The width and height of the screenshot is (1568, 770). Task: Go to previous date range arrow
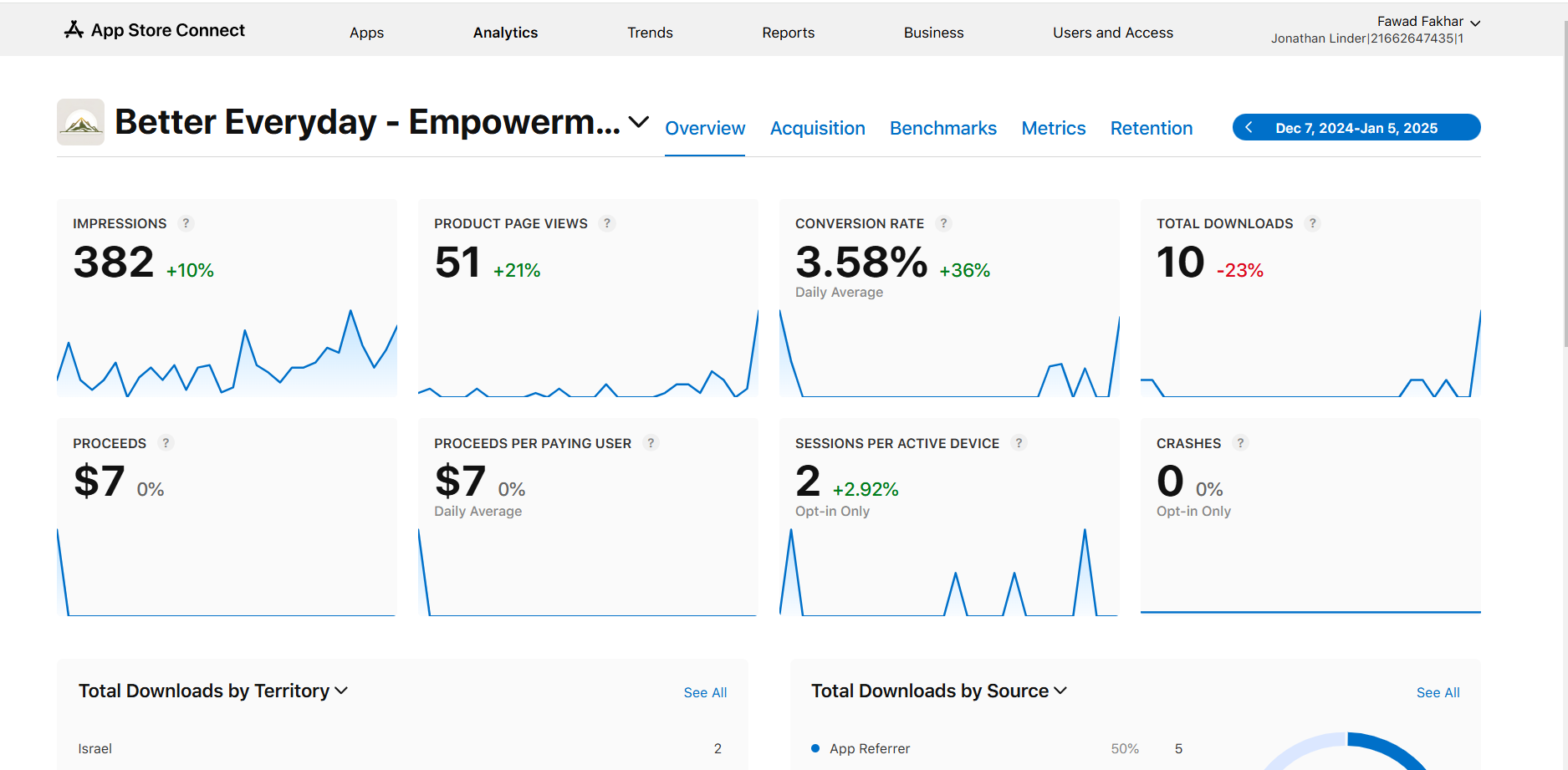(1249, 127)
